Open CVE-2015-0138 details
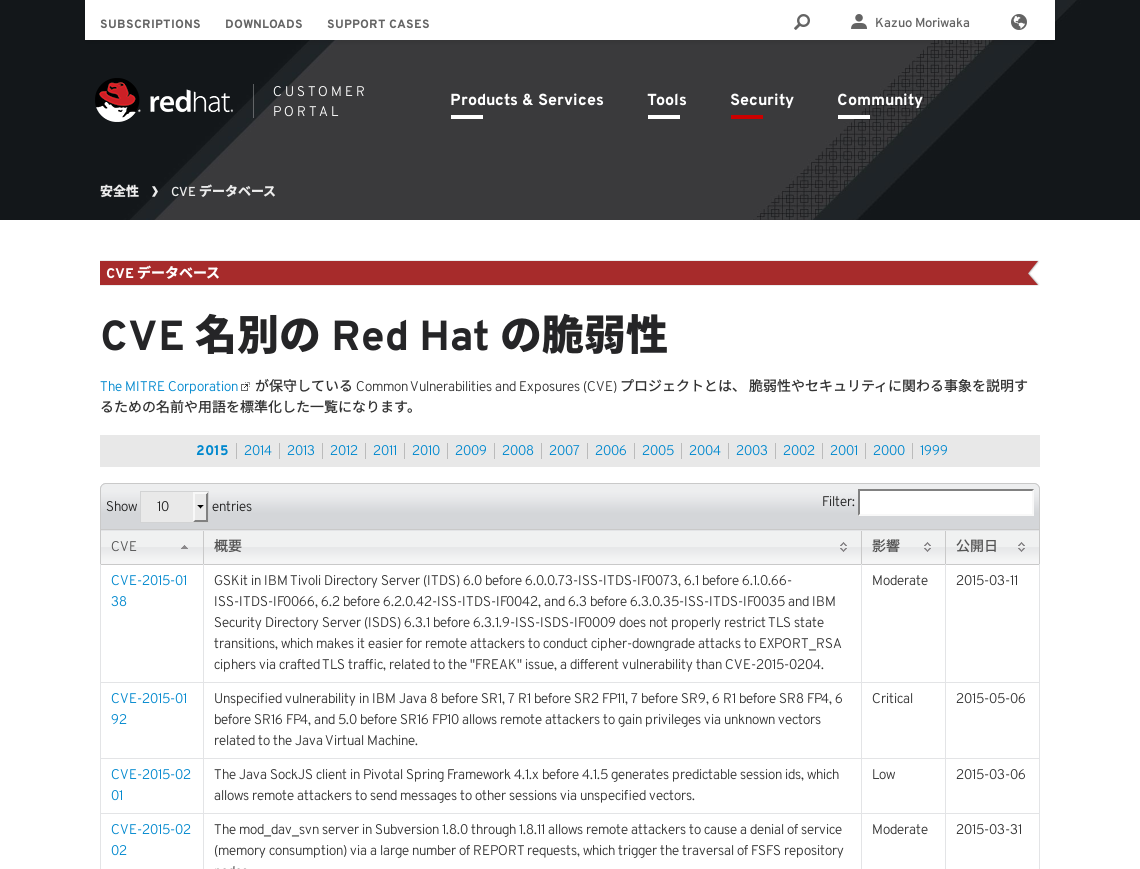 pos(149,590)
